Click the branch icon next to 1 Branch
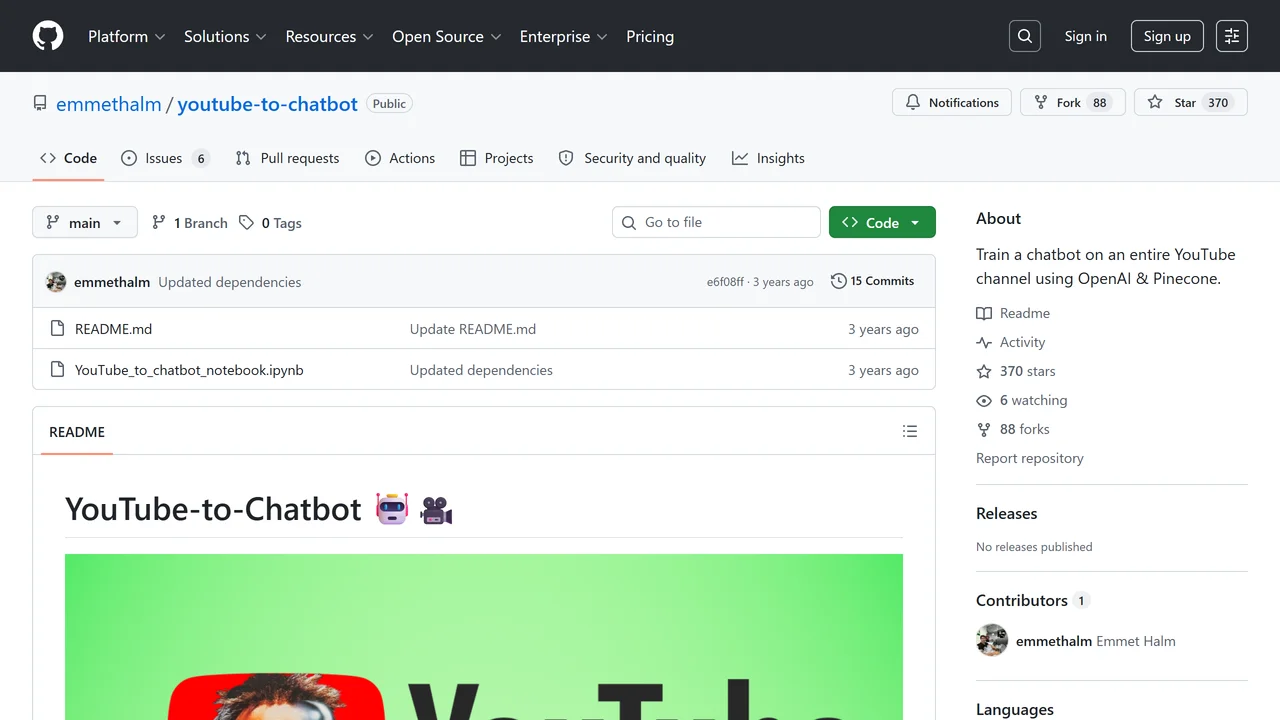Viewport: 1280px width, 720px height. 158,223
